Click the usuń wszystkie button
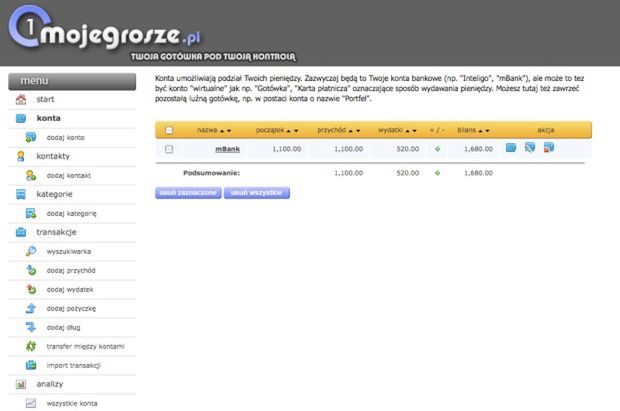 [x=257, y=193]
